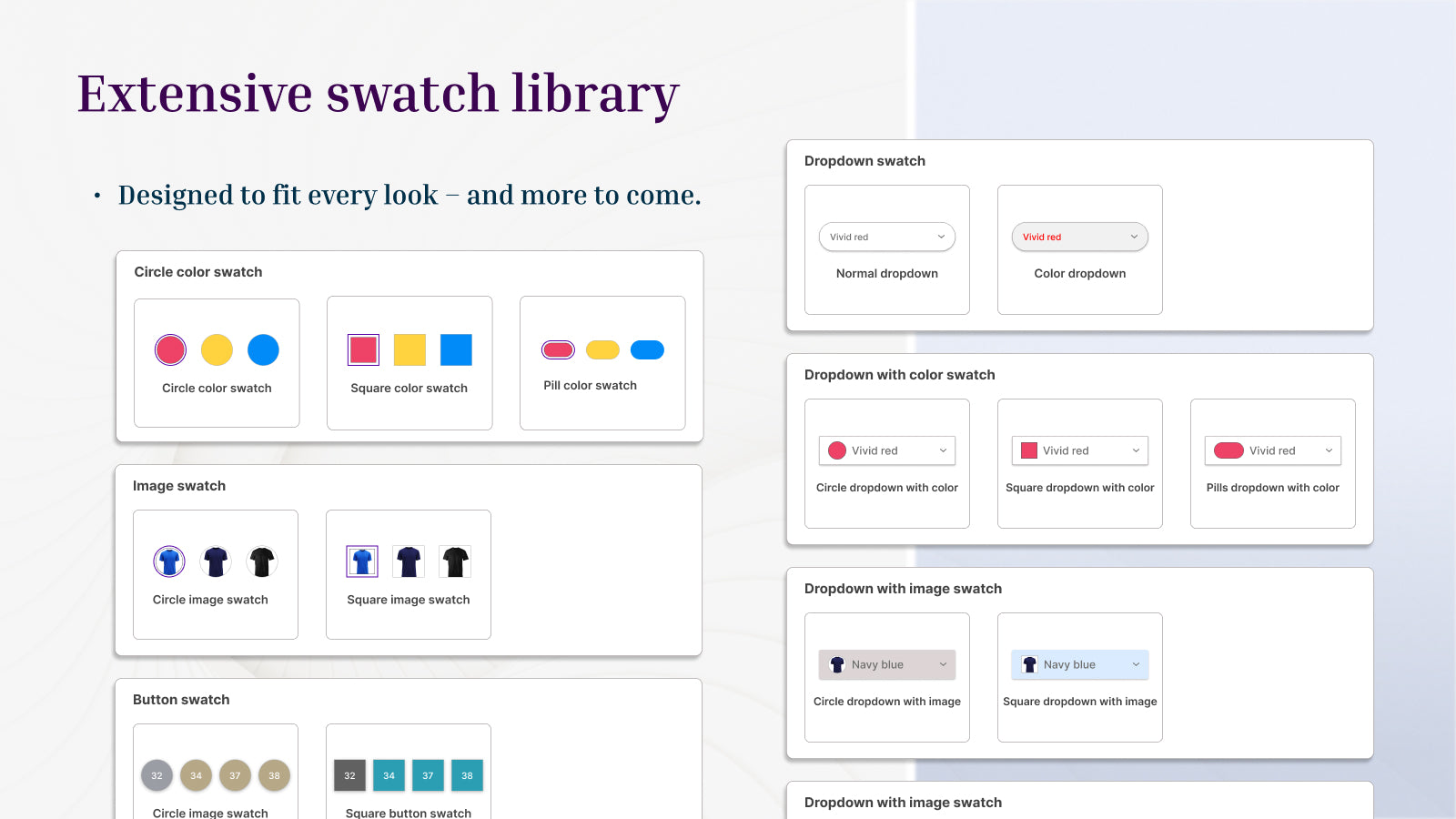
Task: Open the Navy blue circle image dropdown
Action: click(887, 664)
